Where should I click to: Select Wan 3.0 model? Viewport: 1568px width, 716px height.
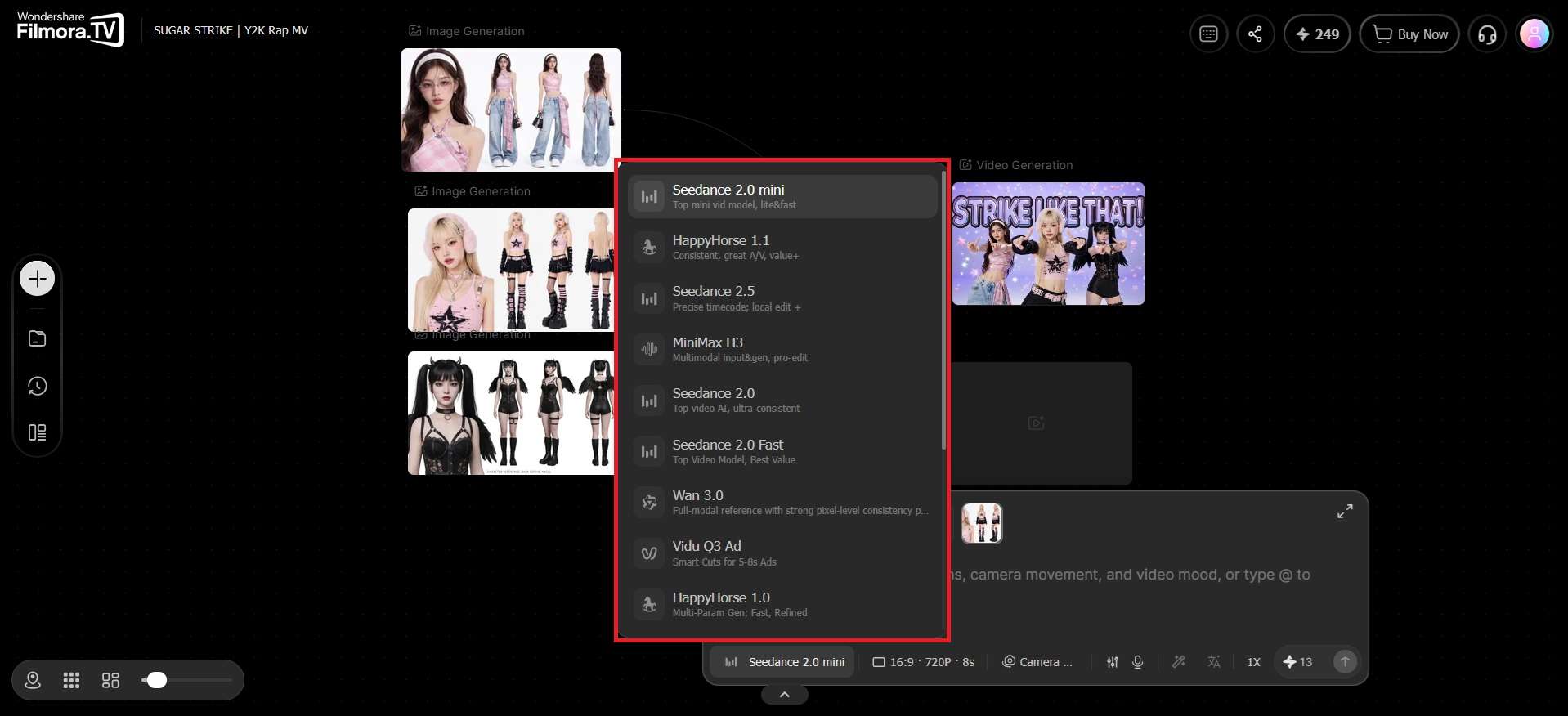tap(782, 502)
